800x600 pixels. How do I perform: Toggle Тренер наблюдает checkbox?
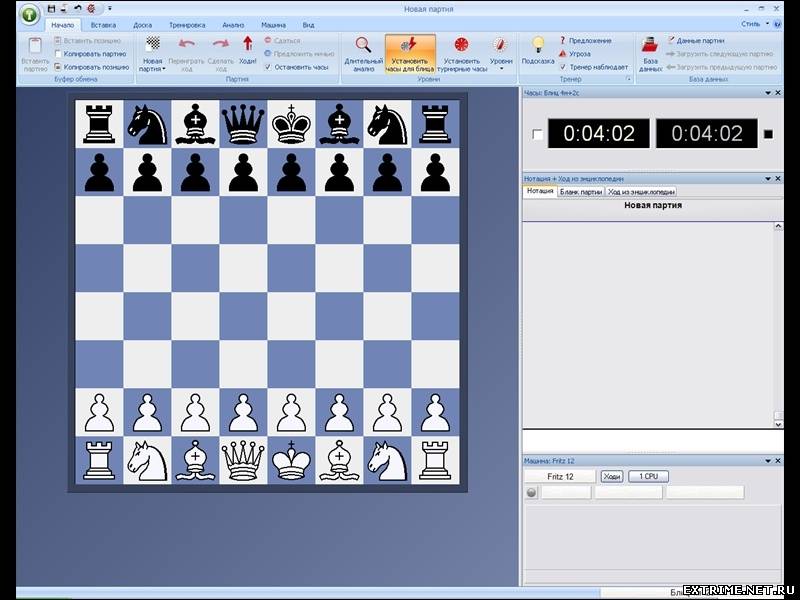click(x=563, y=67)
